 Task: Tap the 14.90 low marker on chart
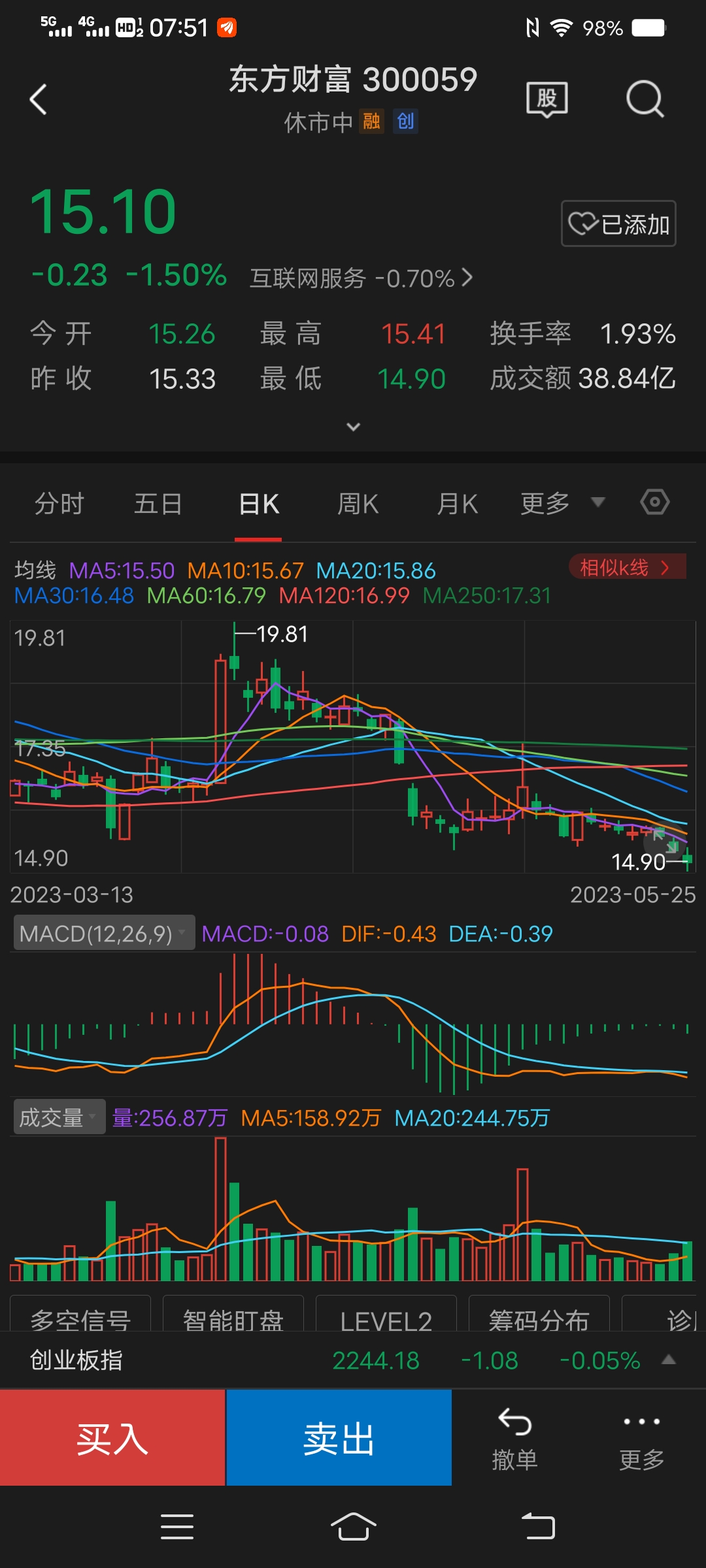638,862
